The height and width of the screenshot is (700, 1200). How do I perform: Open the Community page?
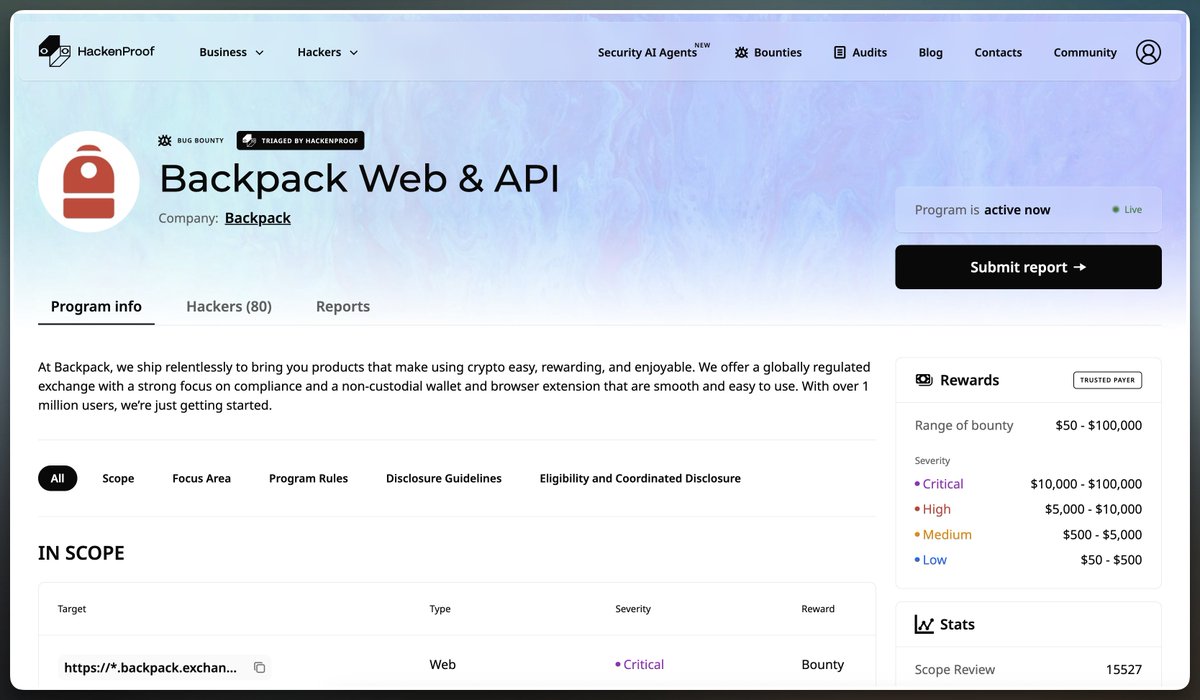tap(1085, 52)
